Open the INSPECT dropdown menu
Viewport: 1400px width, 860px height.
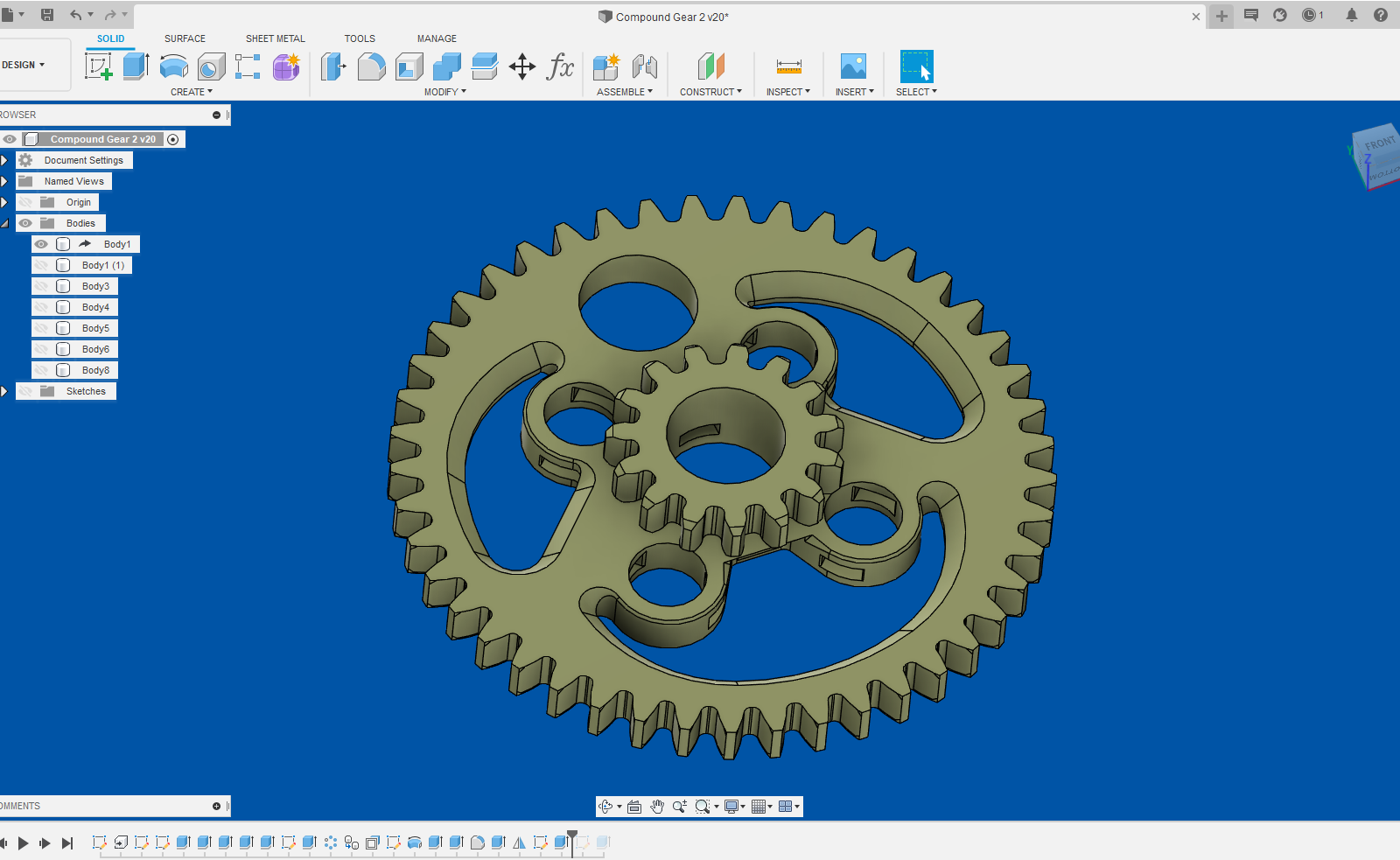(788, 92)
